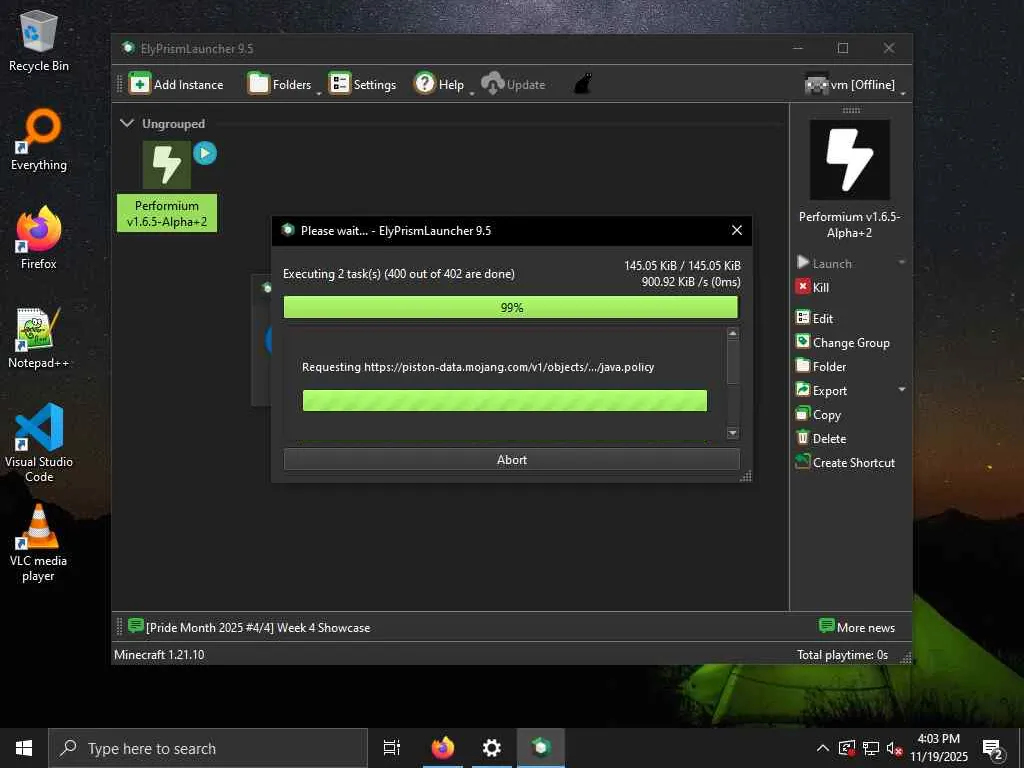The width and height of the screenshot is (1024, 768).
Task: Click the news speech bubble icon
Action: pyautogui.click(x=135, y=626)
